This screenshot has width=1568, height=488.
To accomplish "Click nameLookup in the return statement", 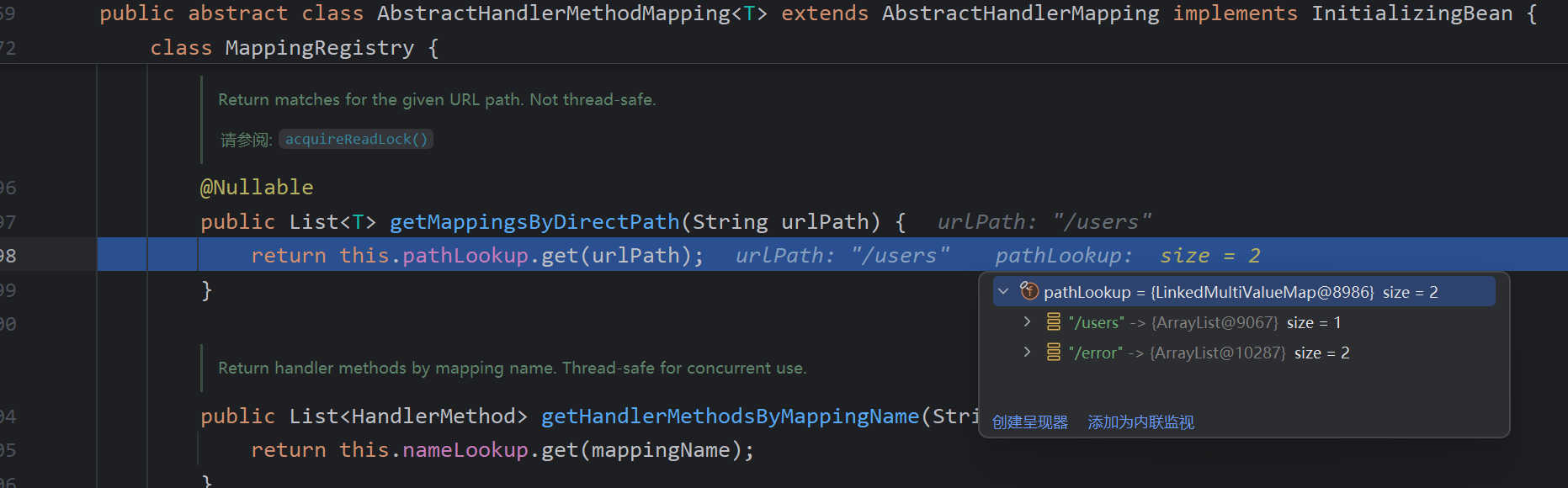I will pyautogui.click(x=465, y=450).
